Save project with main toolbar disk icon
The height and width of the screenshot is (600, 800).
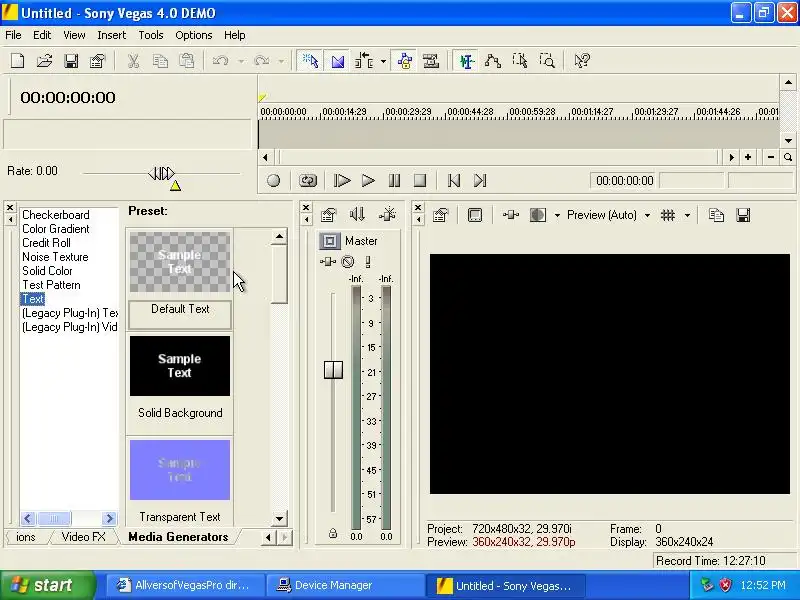(x=71, y=61)
